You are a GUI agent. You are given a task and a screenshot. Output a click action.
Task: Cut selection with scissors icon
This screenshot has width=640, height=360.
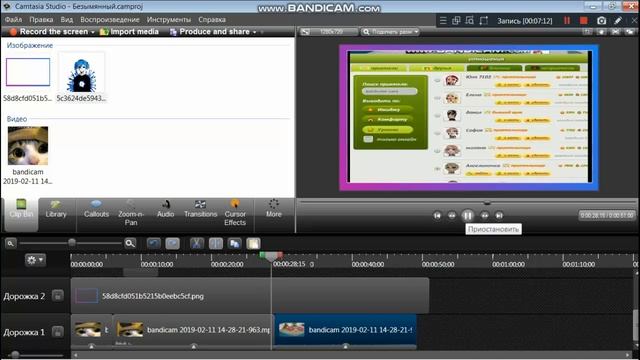tap(197, 244)
